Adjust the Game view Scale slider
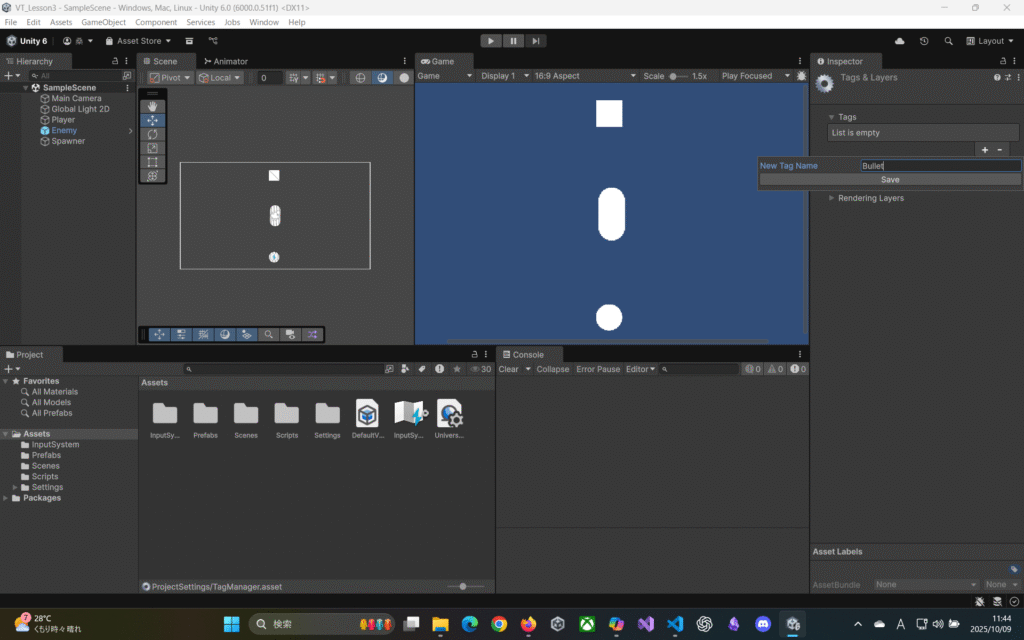This screenshot has width=1024, height=640. click(x=677, y=76)
